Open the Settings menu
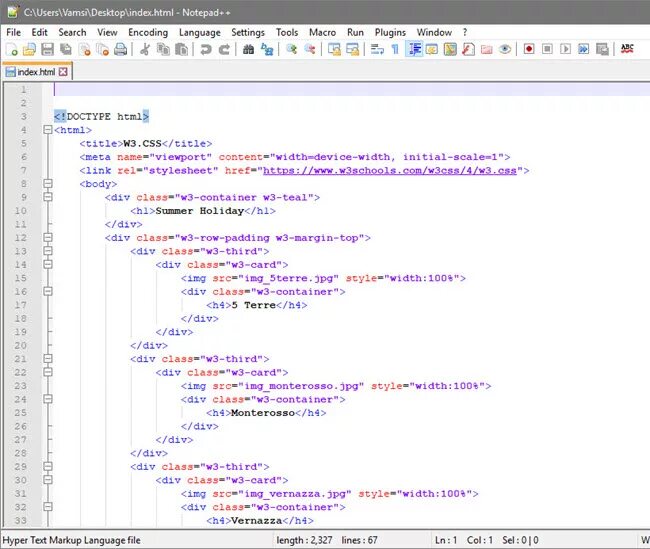Screen dimensions: 650x549 click(x=248, y=32)
